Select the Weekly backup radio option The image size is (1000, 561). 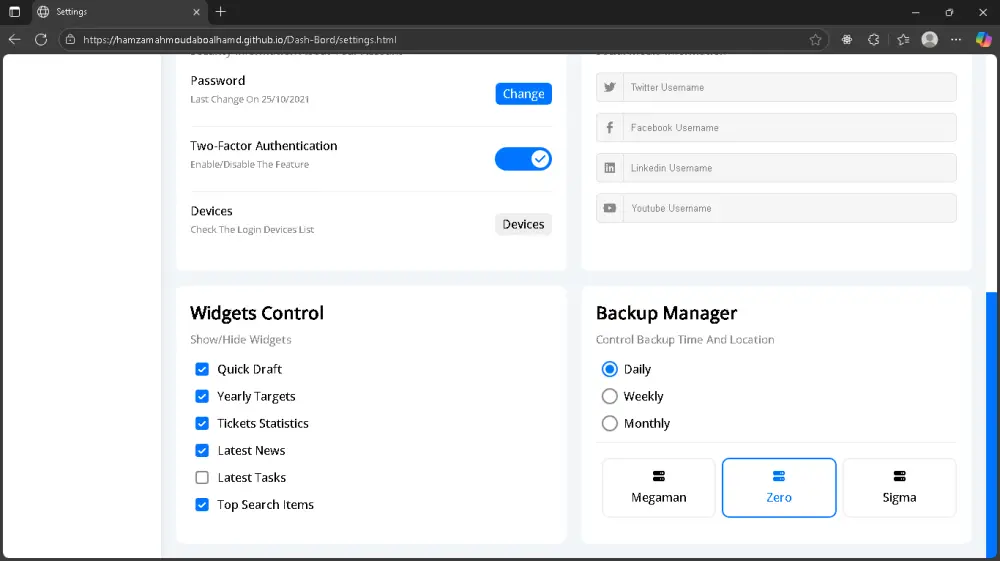[x=610, y=396]
